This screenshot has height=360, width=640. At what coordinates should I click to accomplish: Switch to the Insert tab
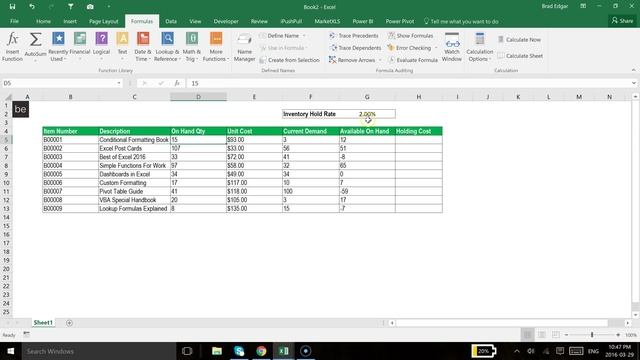(70, 21)
